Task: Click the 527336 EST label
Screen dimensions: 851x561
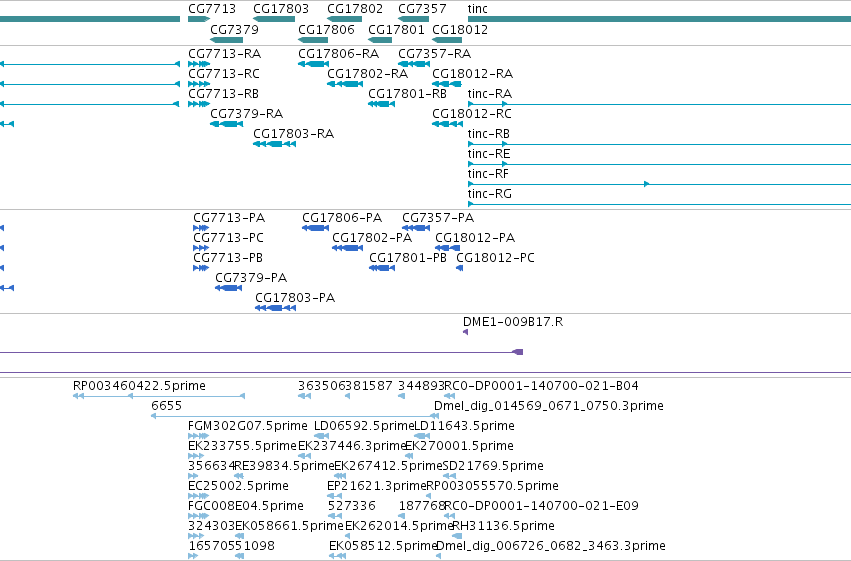Action: coord(351,507)
